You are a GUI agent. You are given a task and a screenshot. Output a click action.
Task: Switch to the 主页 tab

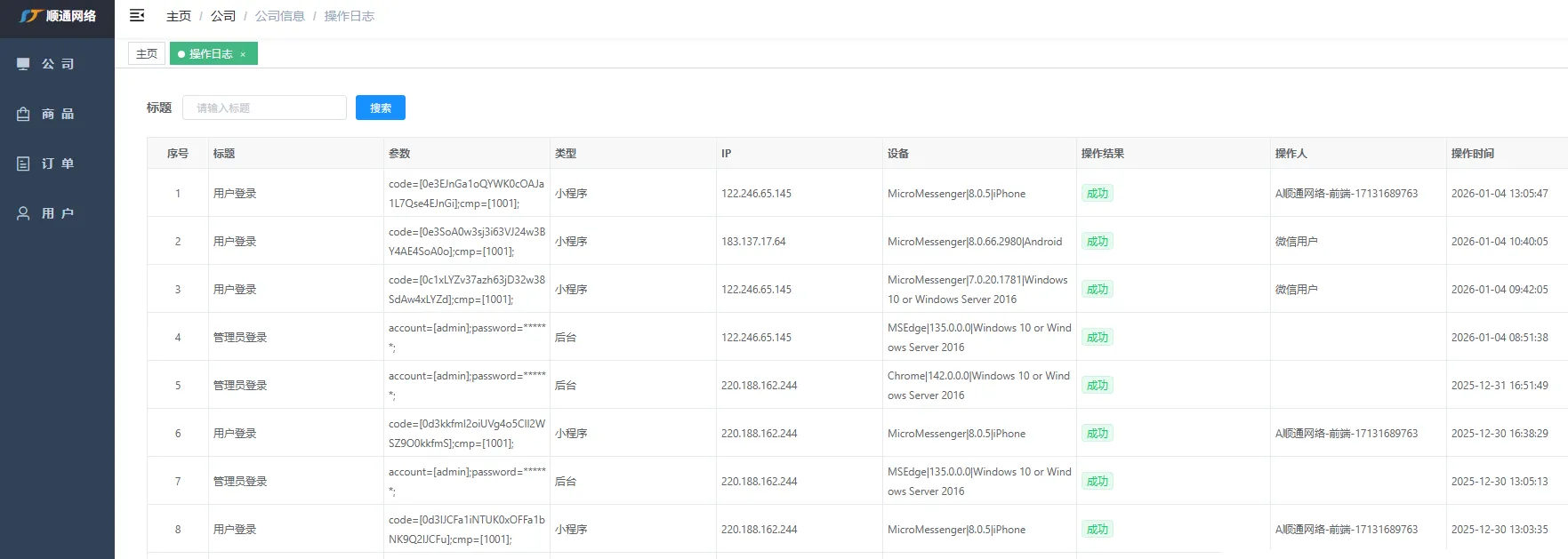point(147,54)
